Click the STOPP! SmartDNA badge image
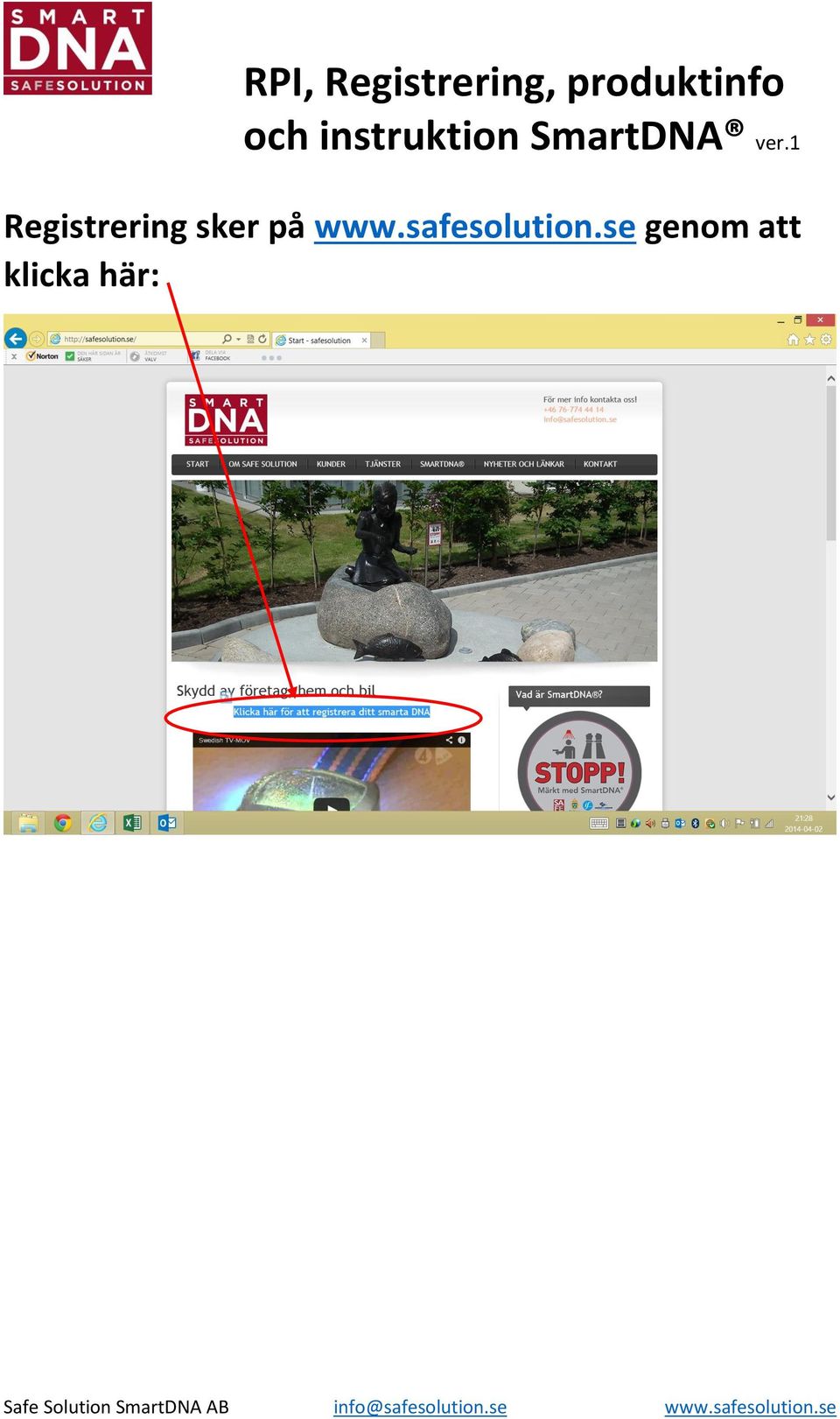The height and width of the screenshot is (1419, 840). click(579, 762)
